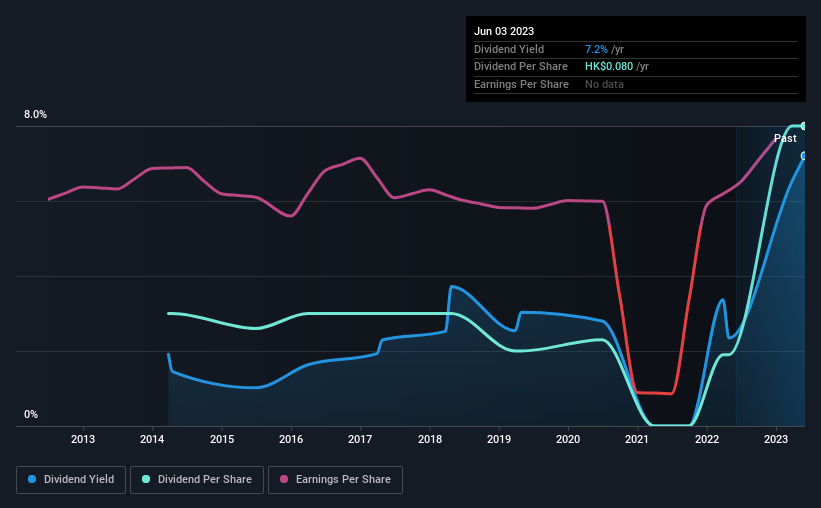Viewport: 821px width, 508px height.
Task: Click the teal endpoint marker of Dividend Per Share line
Action: tap(804, 126)
